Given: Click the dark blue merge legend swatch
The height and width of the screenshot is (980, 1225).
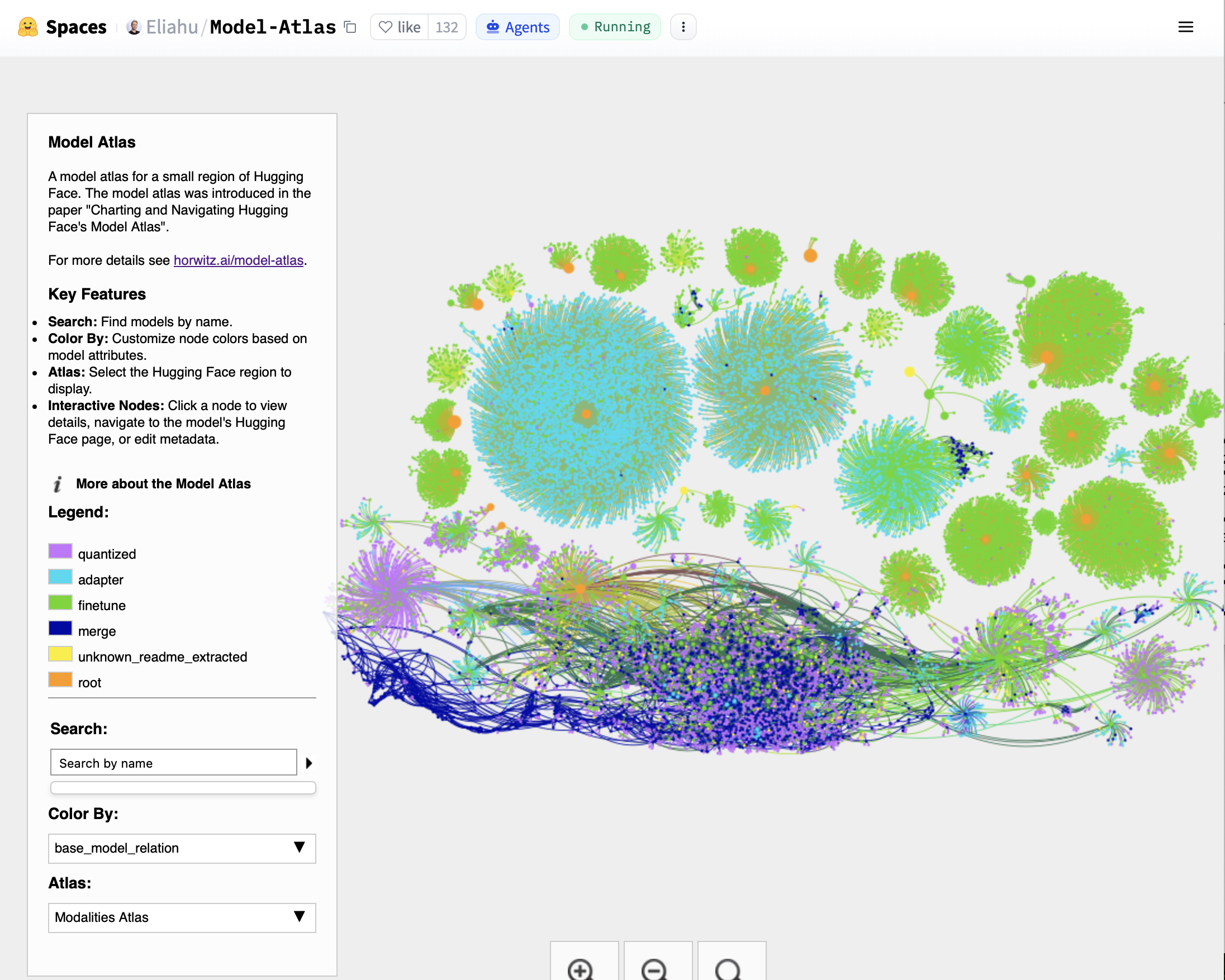Looking at the screenshot, I should 60,629.
